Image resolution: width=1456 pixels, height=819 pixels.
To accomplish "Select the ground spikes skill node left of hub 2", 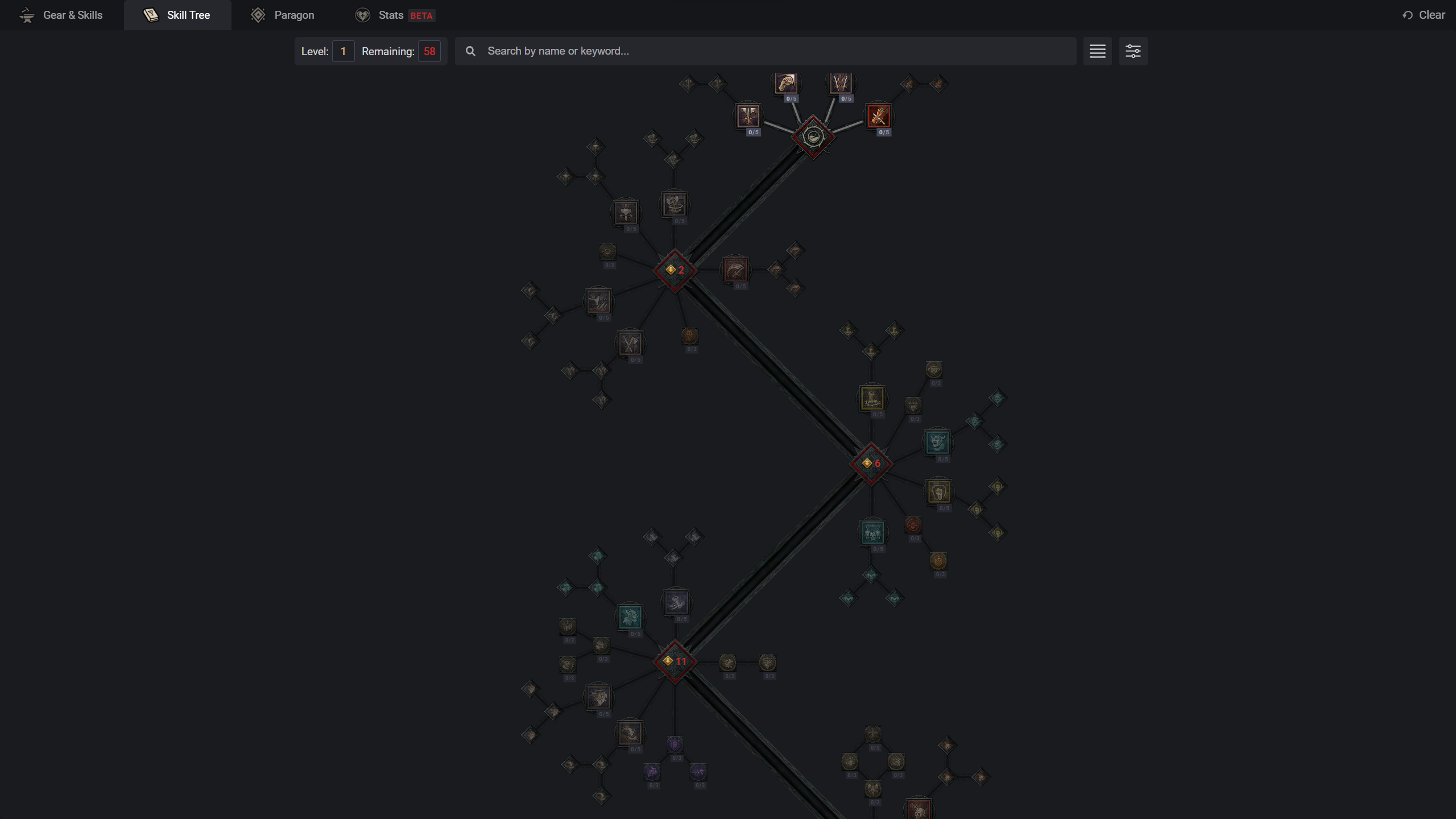I will (598, 301).
